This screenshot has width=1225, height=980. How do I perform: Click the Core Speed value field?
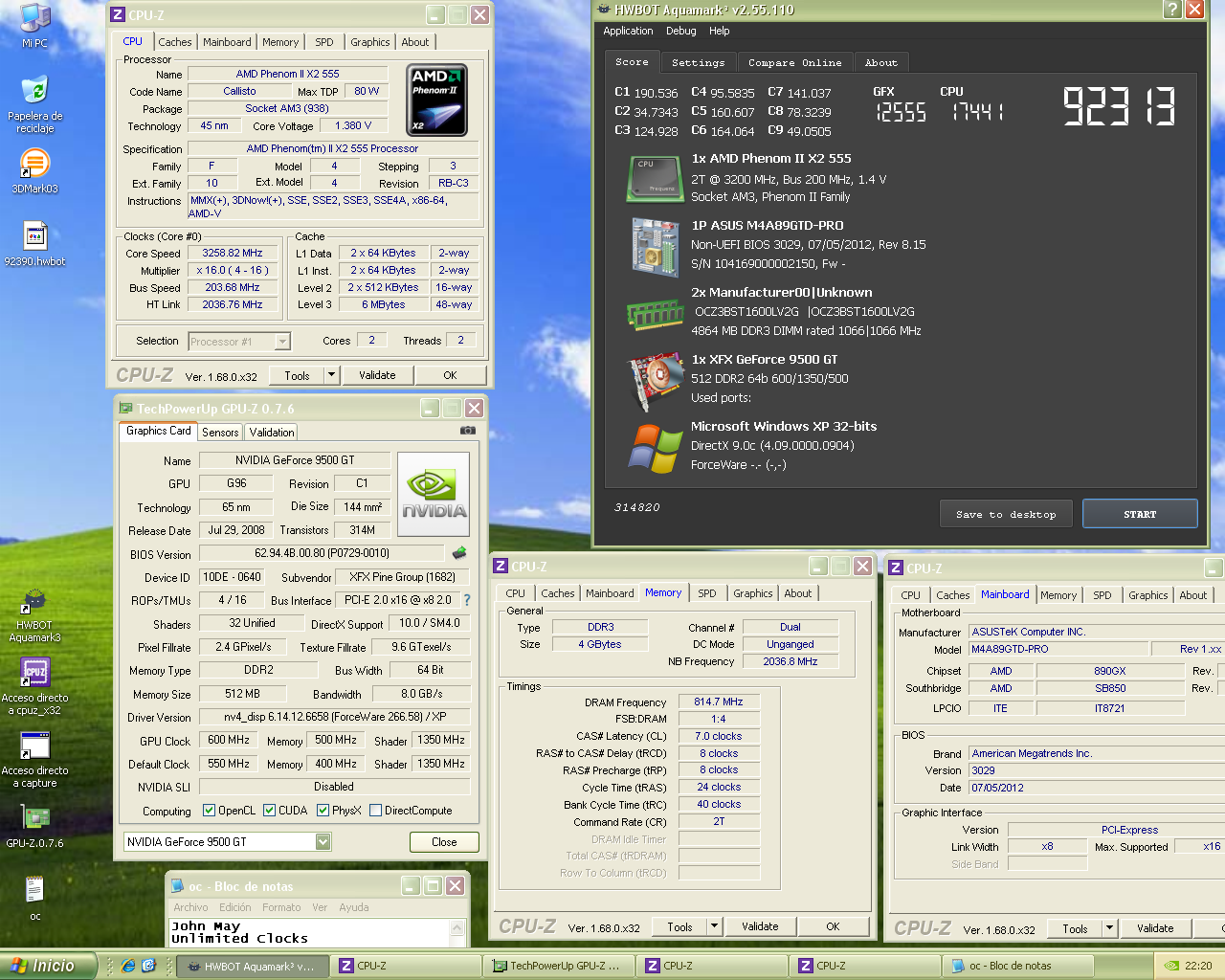(233, 254)
